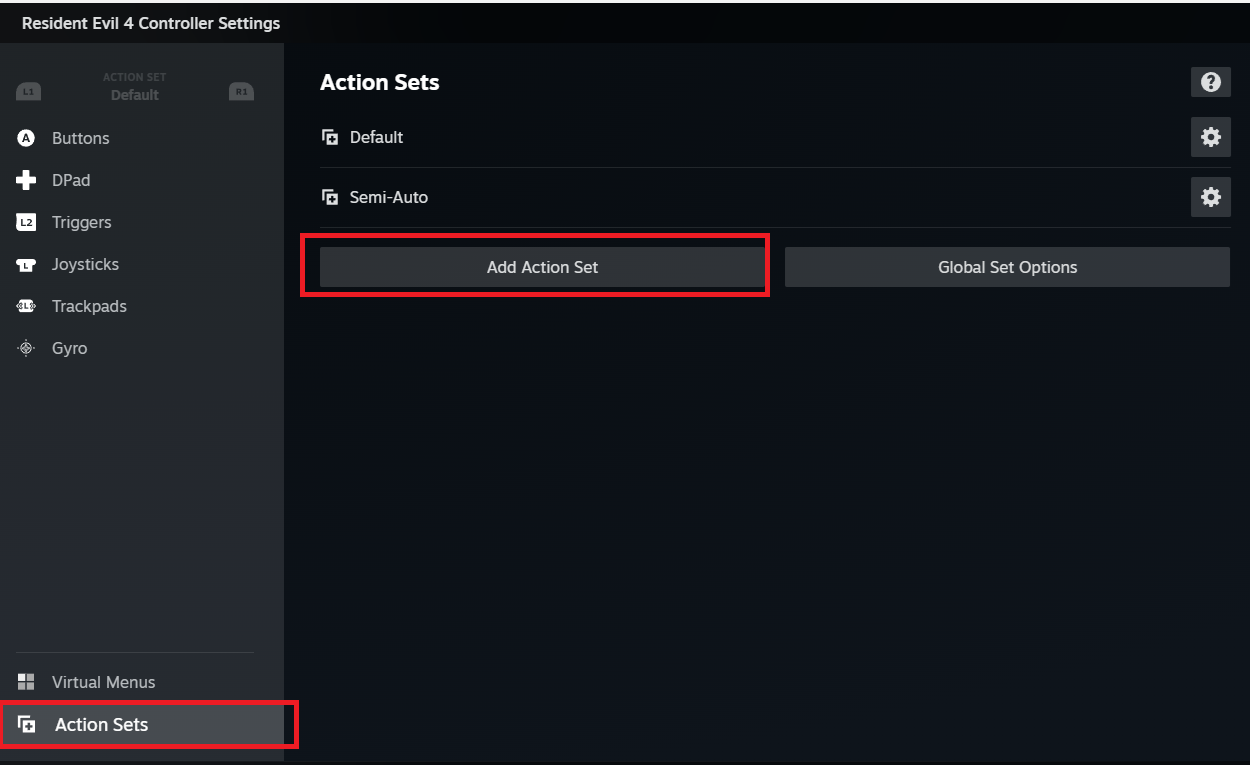This screenshot has width=1250, height=765.
Task: Click the Action Sets heading
Action: tap(380, 82)
